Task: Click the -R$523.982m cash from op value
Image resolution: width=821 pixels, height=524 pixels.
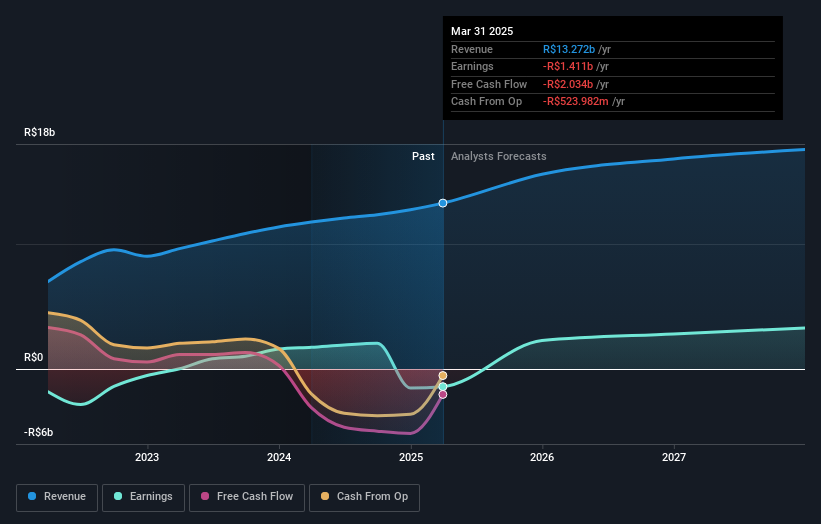Action: pos(575,102)
